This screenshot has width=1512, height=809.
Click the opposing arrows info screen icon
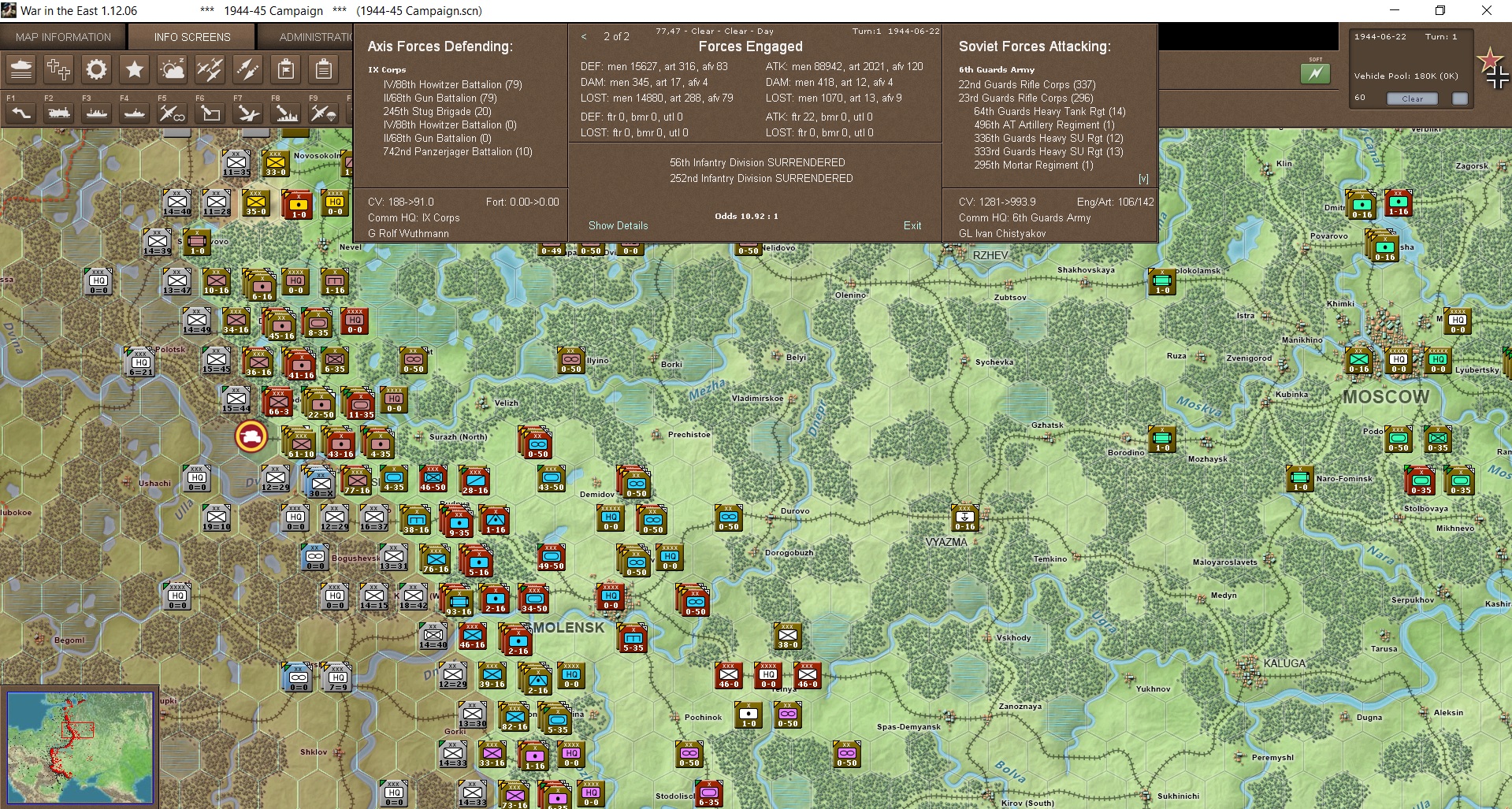point(248,70)
